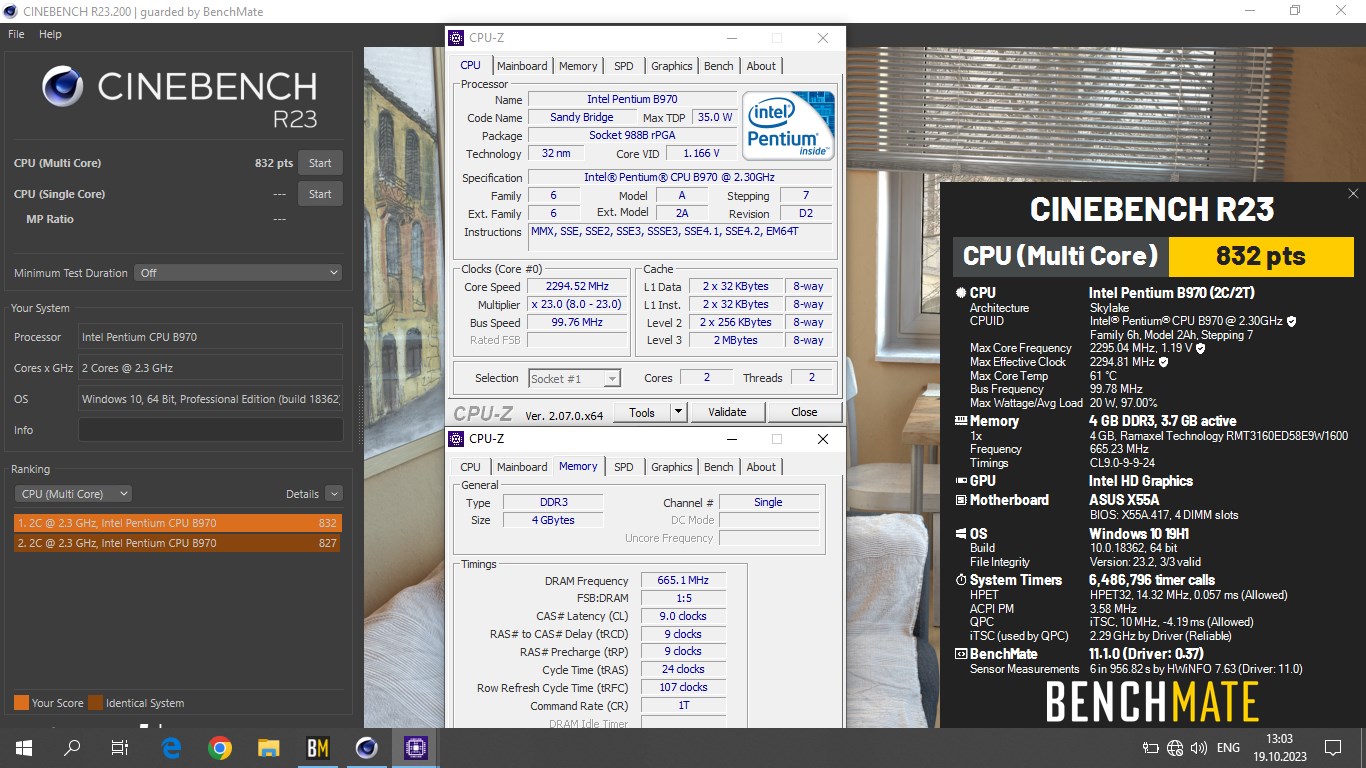Start the CPU Single Core test
Viewport: 1366px width, 768px height.
coord(320,194)
